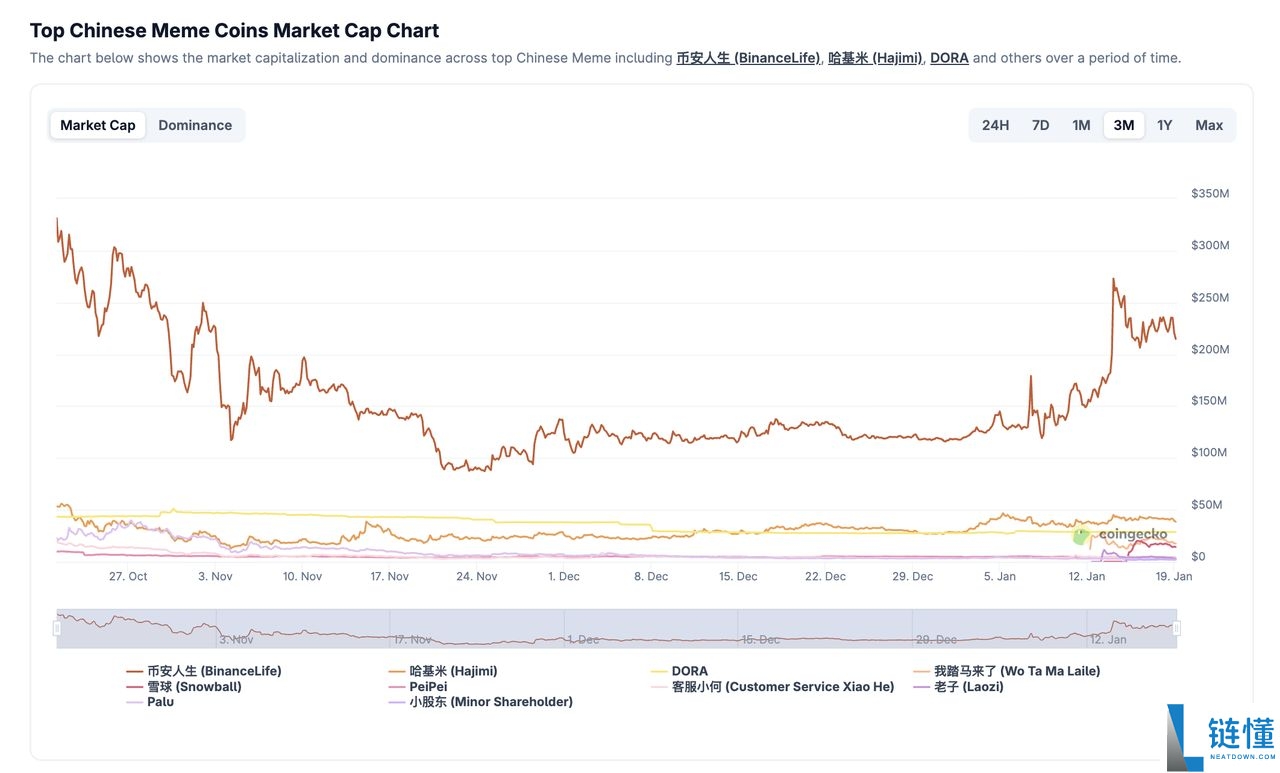Click the $50M y-axis label
The image size is (1280, 773).
pos(1207,504)
